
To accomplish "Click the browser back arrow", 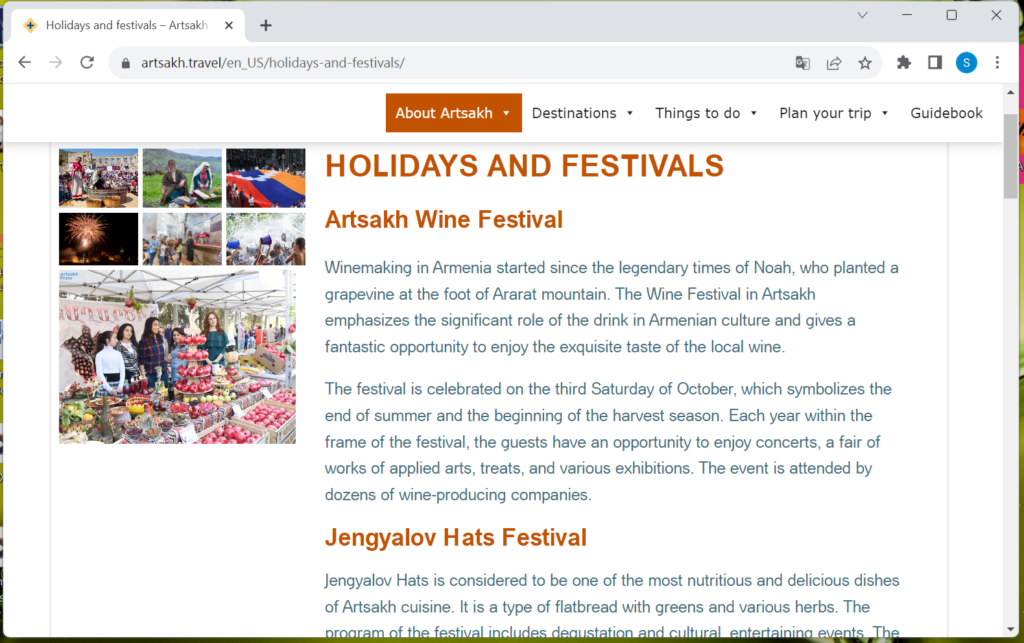I will tap(24, 63).
